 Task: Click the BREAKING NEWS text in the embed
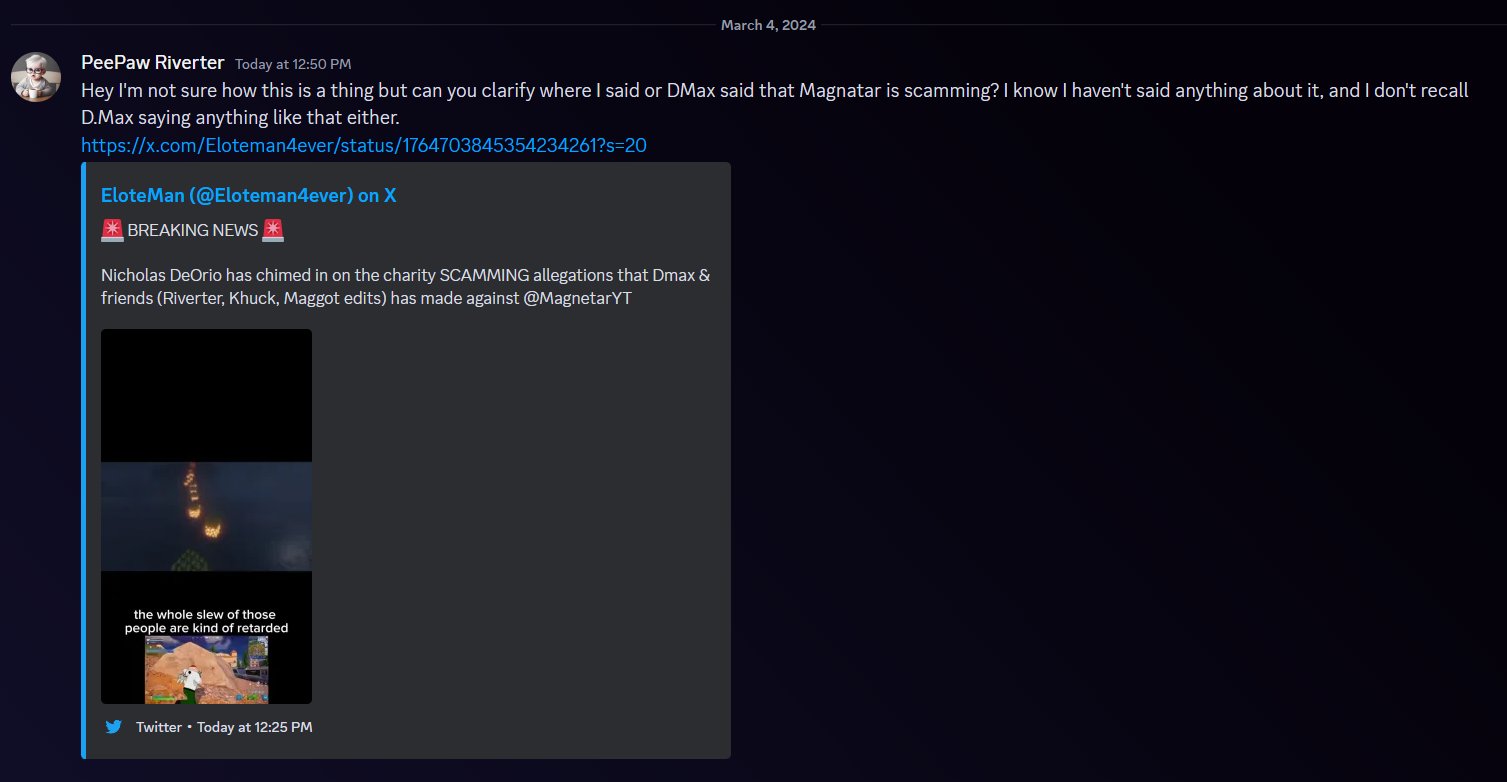[x=193, y=230]
